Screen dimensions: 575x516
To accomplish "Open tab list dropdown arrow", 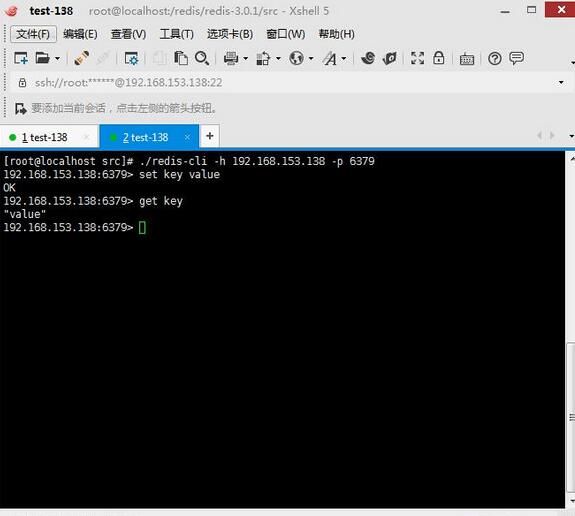I will [x=571, y=136].
